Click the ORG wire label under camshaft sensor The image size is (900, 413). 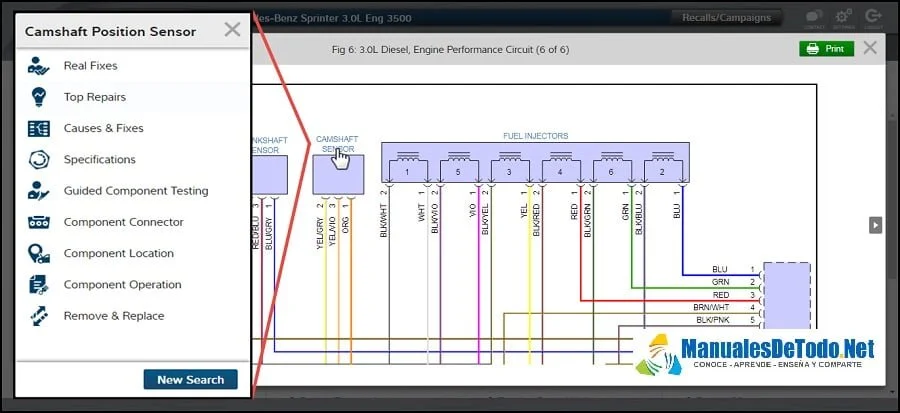tap(346, 225)
